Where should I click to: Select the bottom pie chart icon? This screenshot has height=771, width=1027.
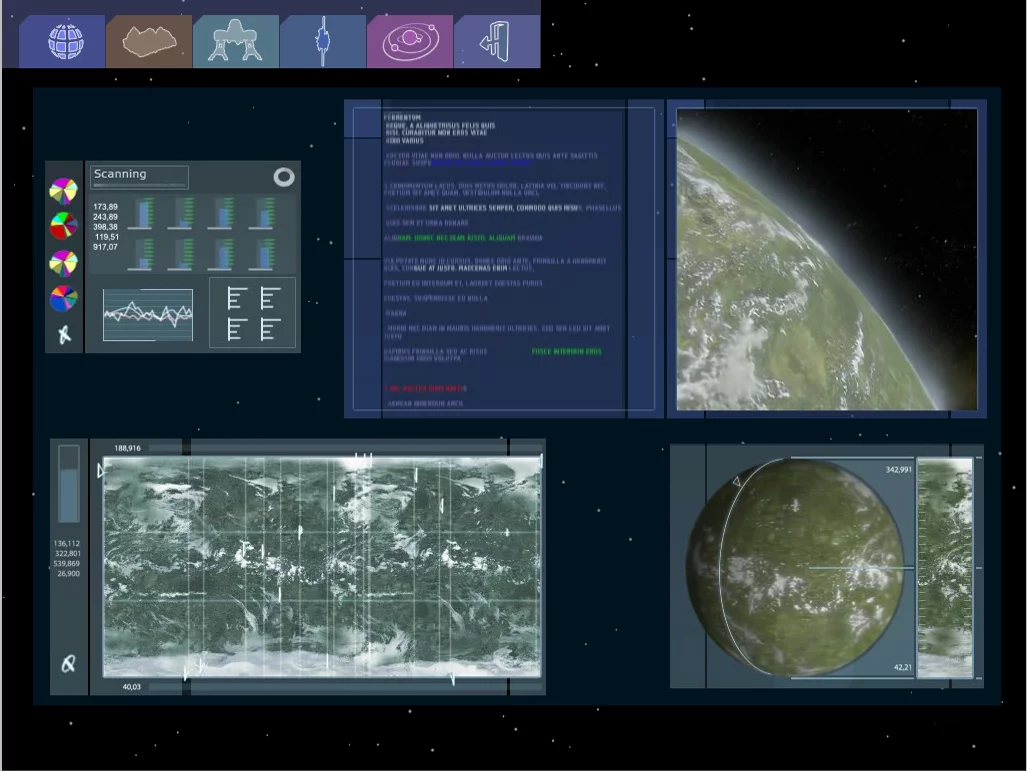point(64,299)
